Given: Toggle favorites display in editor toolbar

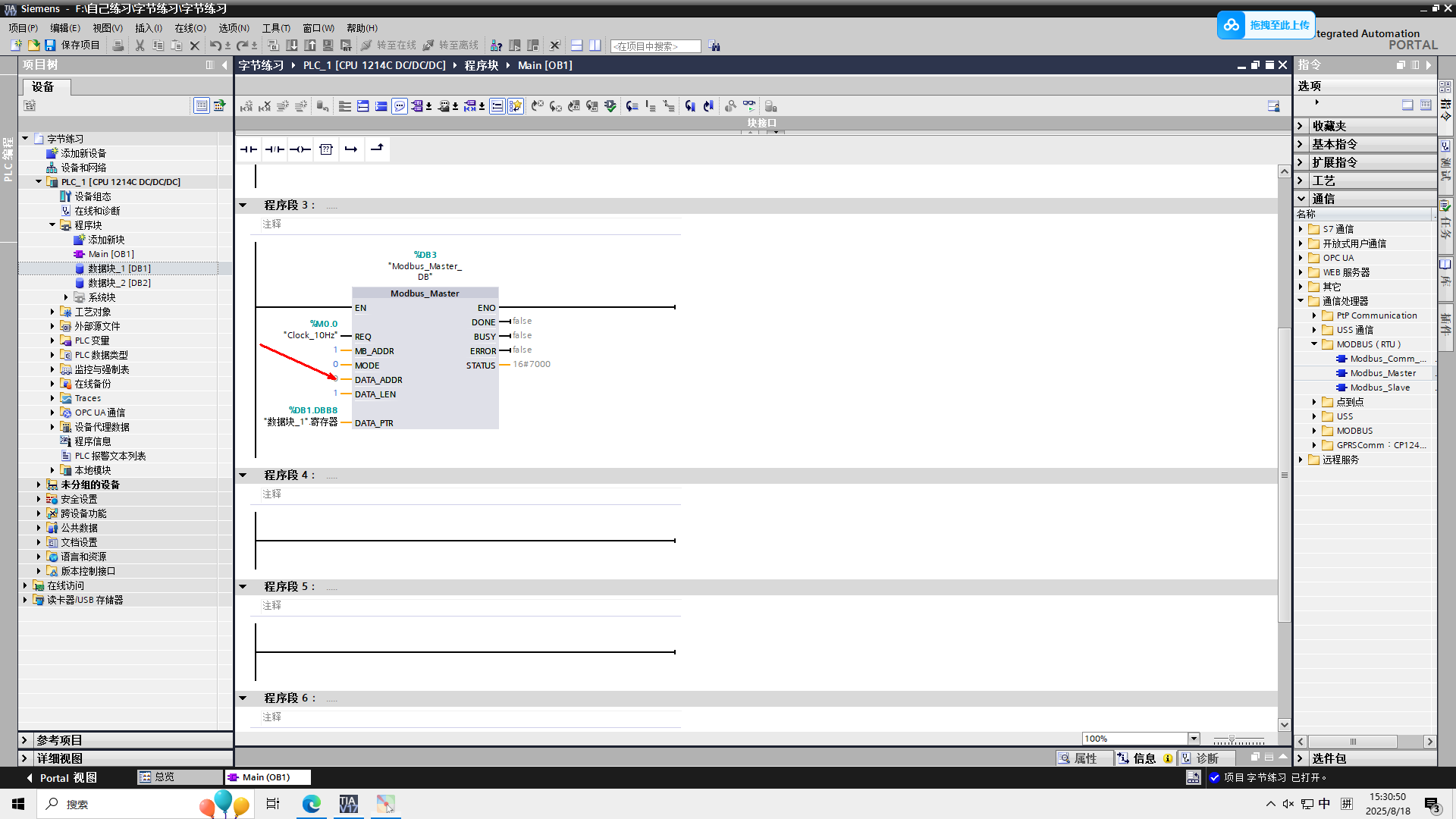Looking at the screenshot, I should (516, 106).
